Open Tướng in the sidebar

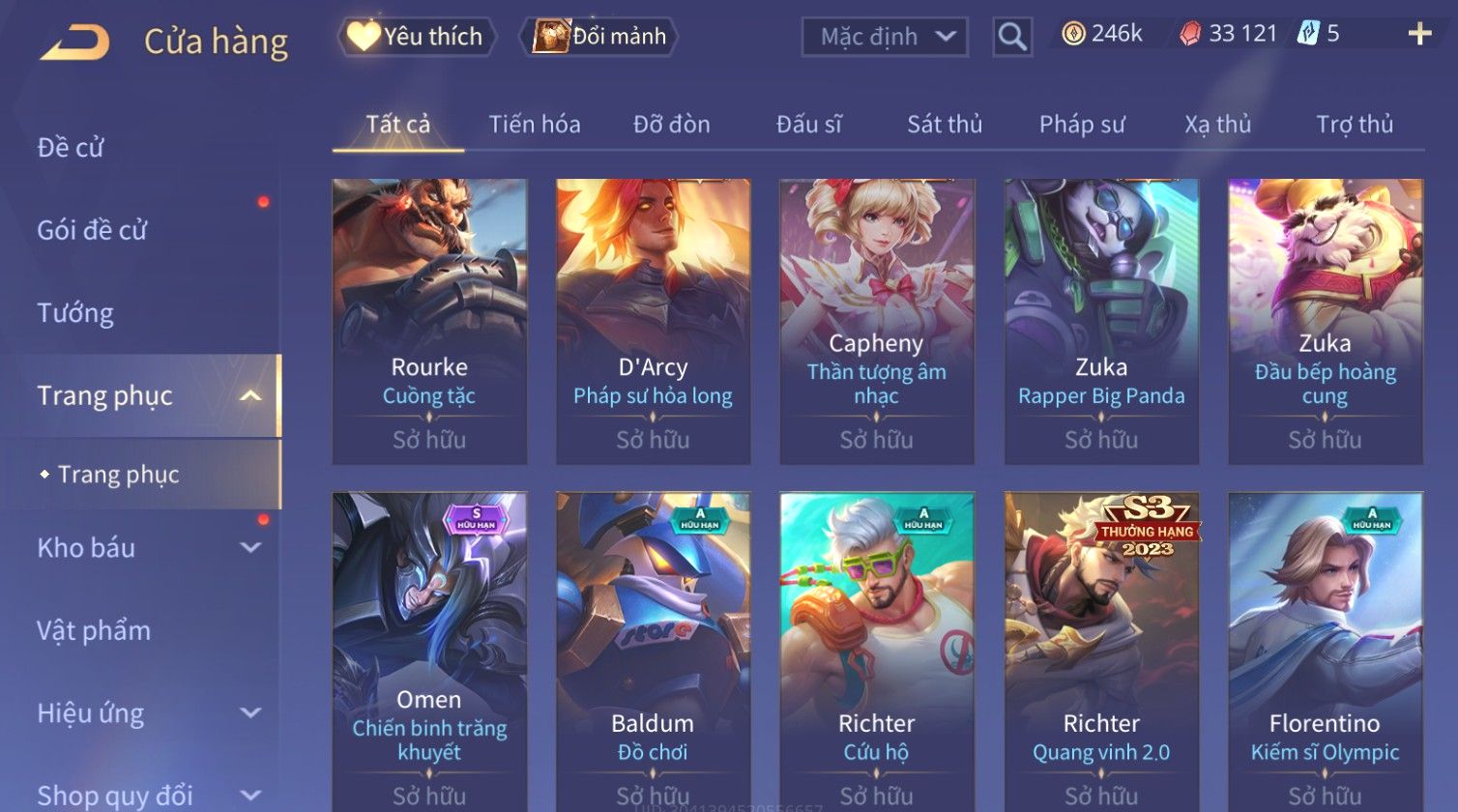tap(75, 313)
